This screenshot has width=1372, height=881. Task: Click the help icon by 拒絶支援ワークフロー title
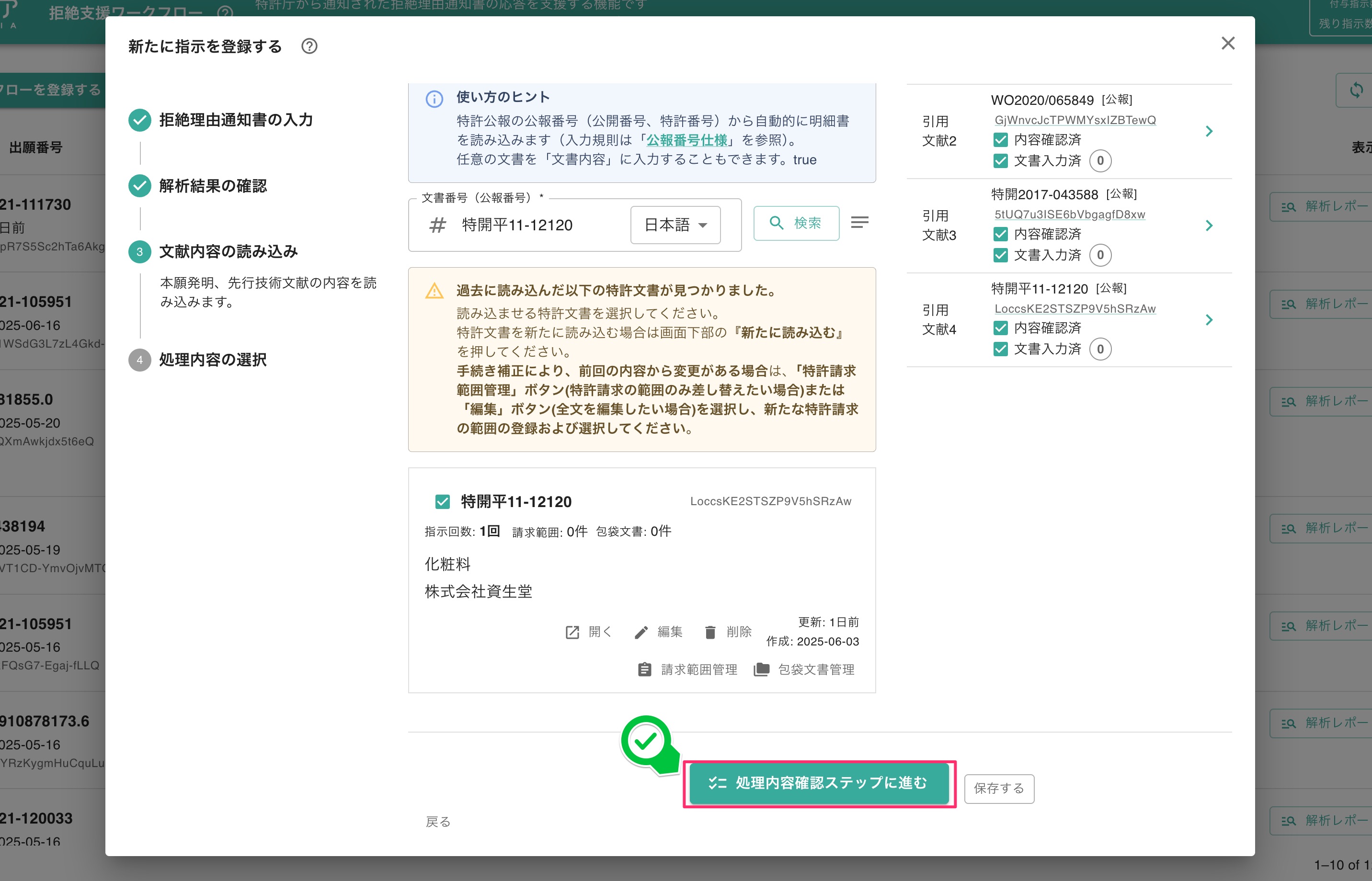(225, 12)
